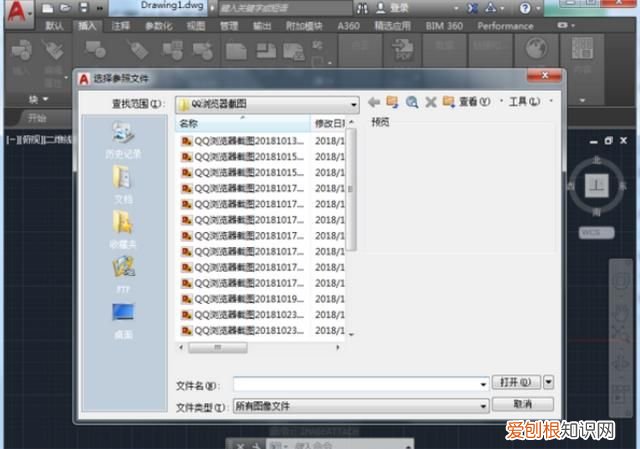Click the Autodesk Exchange X icon

point(472,8)
